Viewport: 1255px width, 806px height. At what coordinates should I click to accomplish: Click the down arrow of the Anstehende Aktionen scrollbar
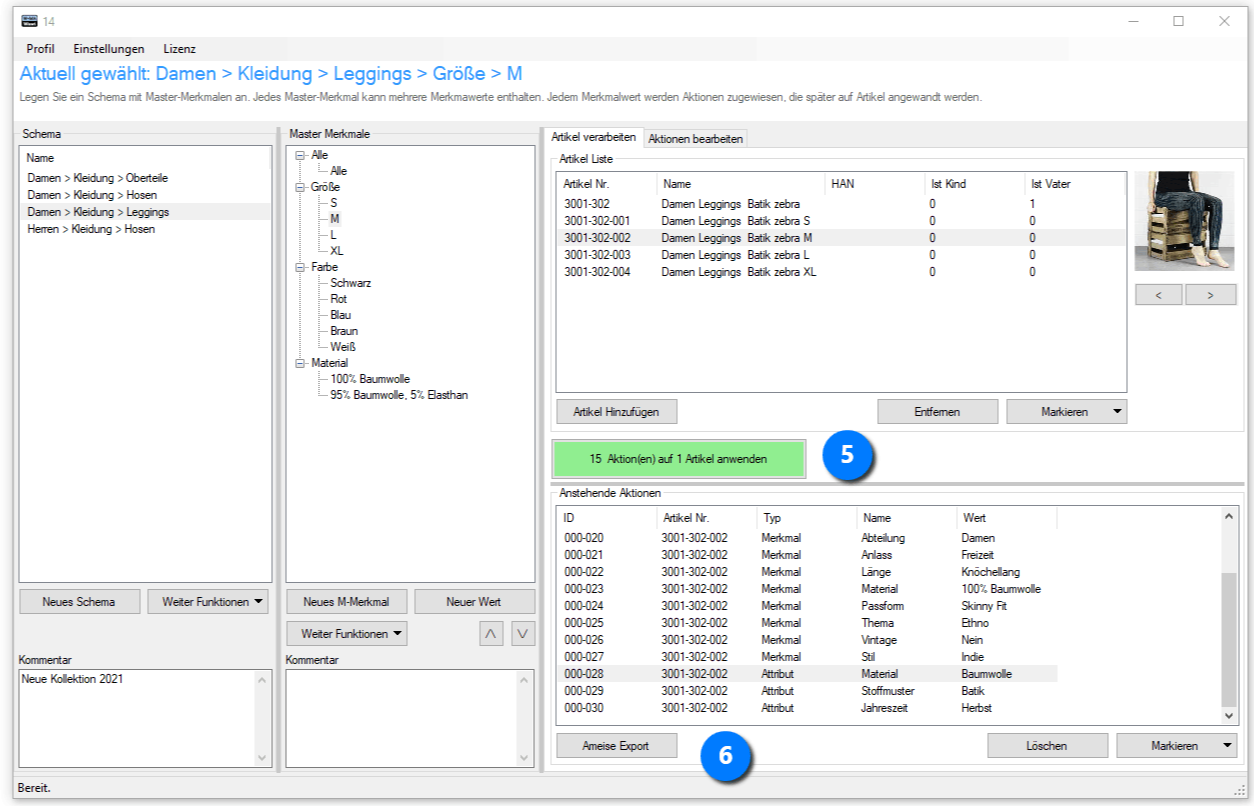click(1230, 716)
